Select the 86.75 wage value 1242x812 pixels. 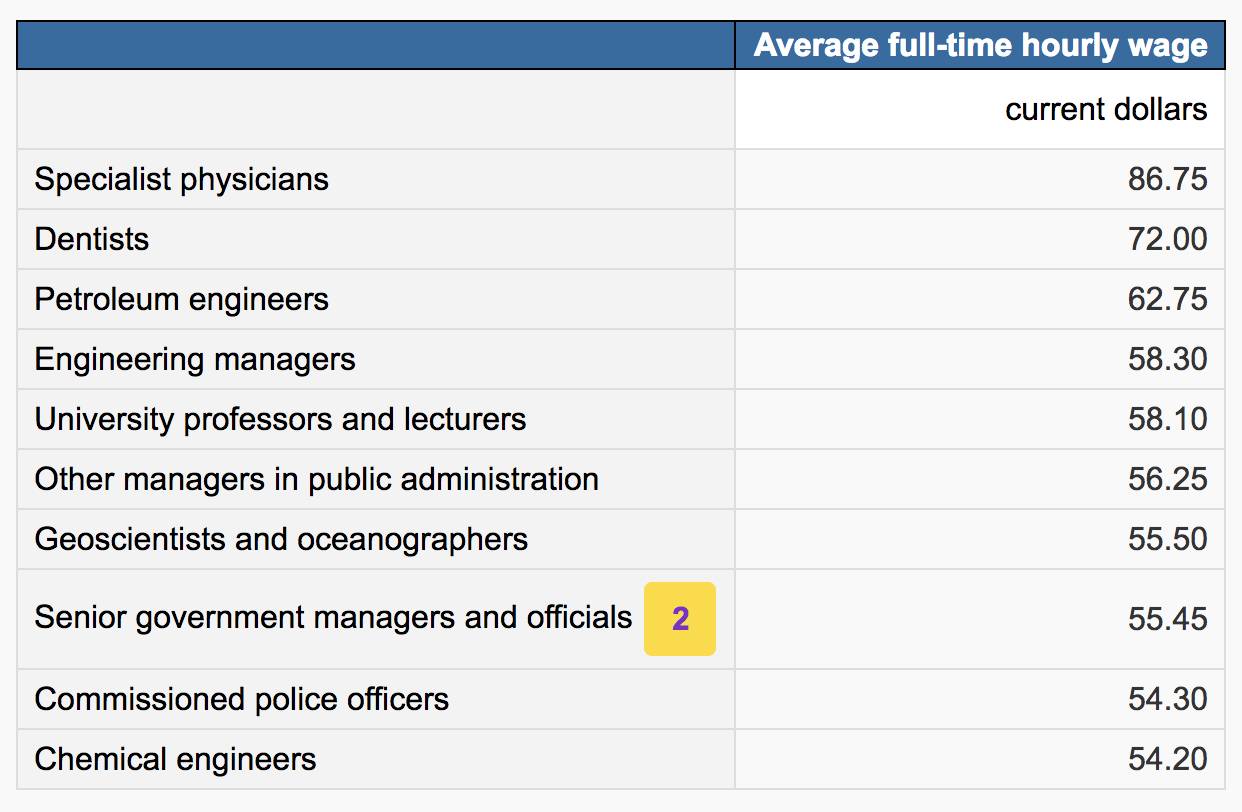[1167, 180]
